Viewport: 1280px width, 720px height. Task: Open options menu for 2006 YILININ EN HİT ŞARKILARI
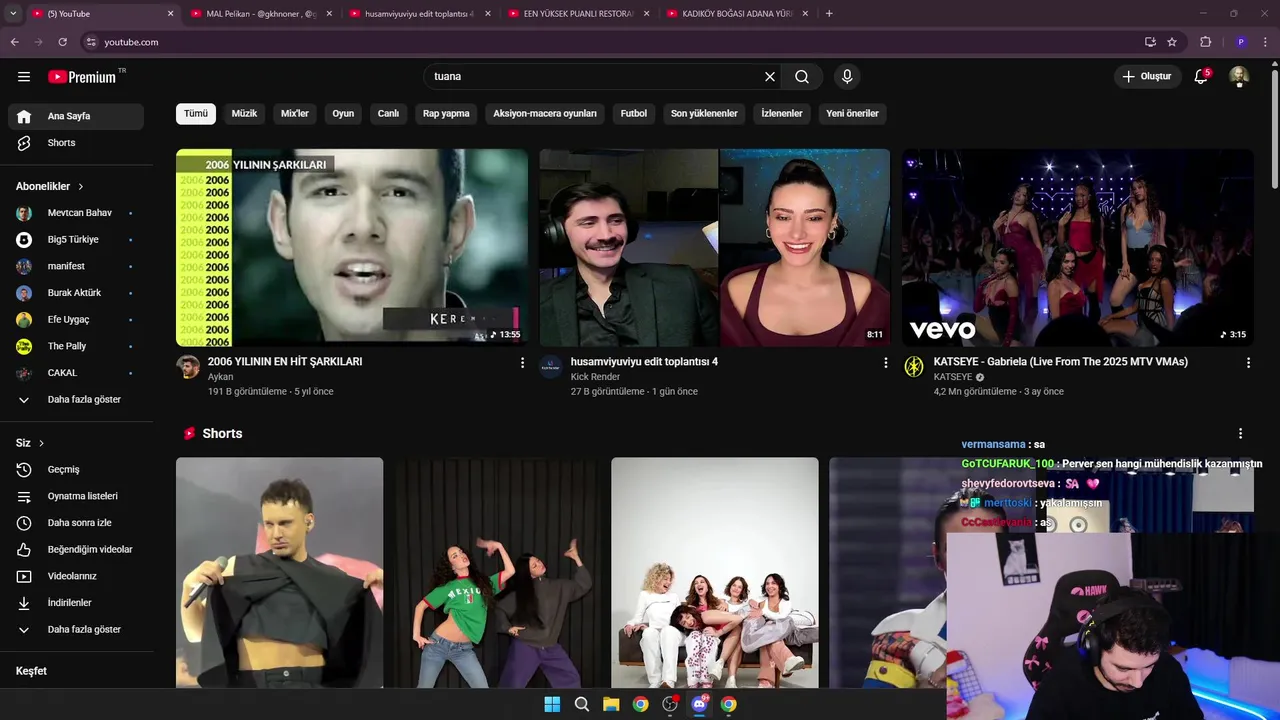coord(522,363)
